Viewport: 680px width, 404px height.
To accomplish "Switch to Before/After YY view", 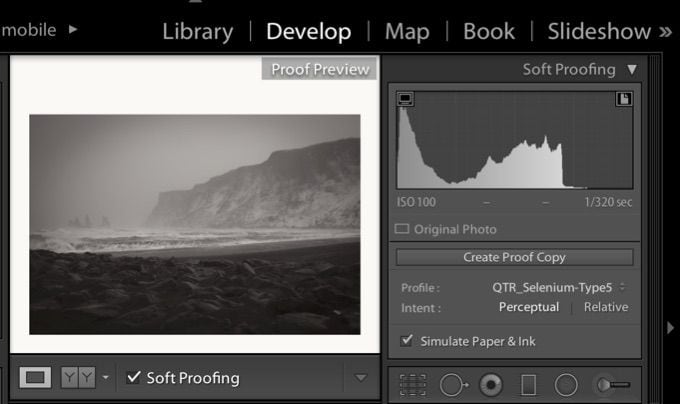I will (76, 377).
